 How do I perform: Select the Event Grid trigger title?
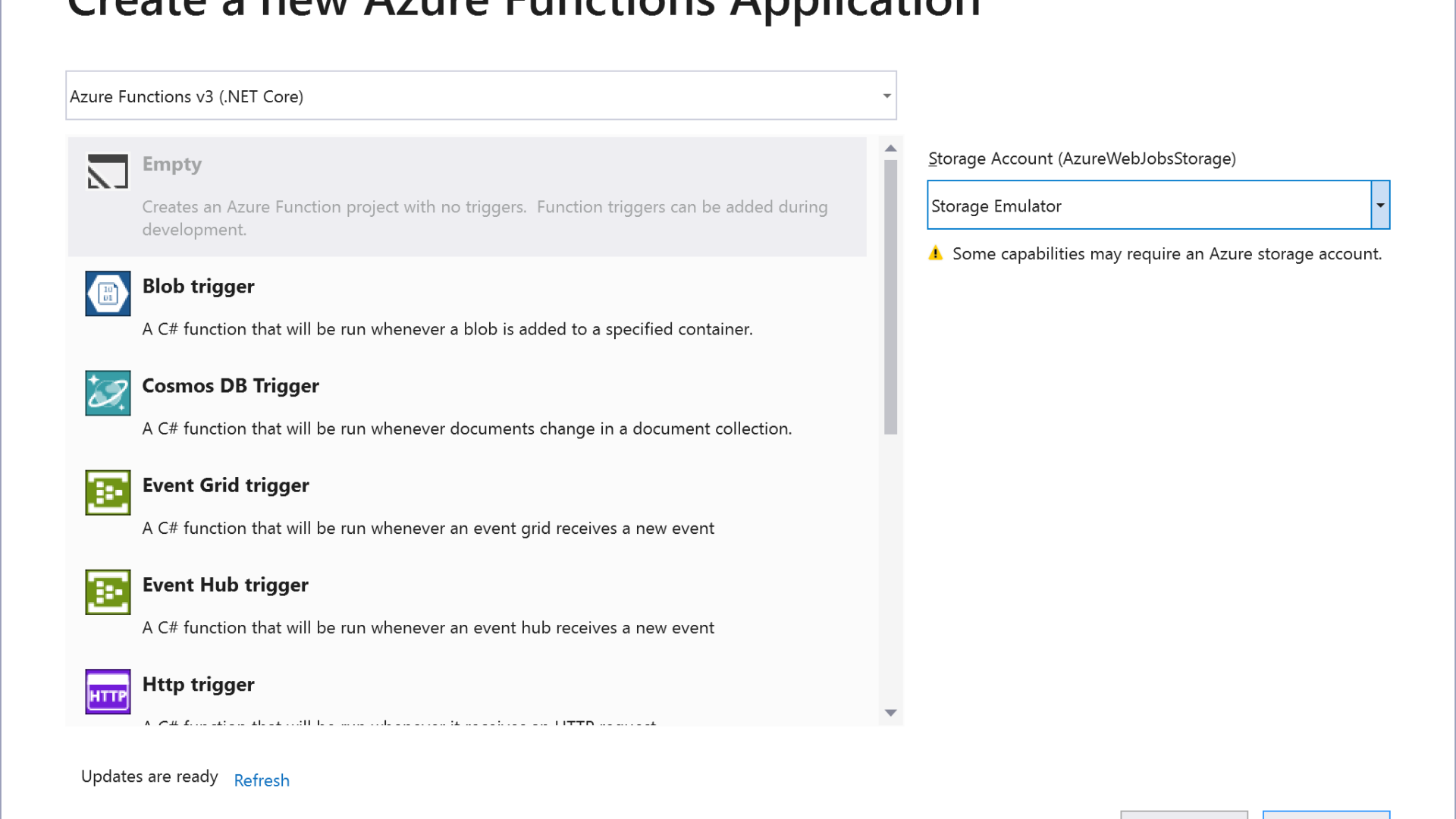coord(226,485)
